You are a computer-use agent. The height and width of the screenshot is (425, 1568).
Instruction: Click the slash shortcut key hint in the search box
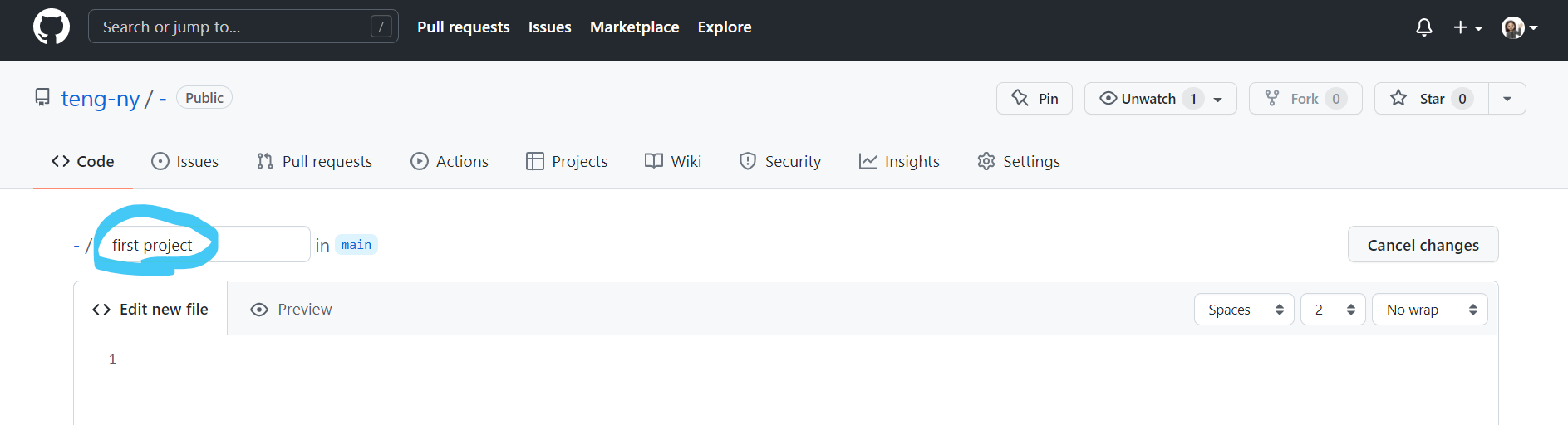381,27
